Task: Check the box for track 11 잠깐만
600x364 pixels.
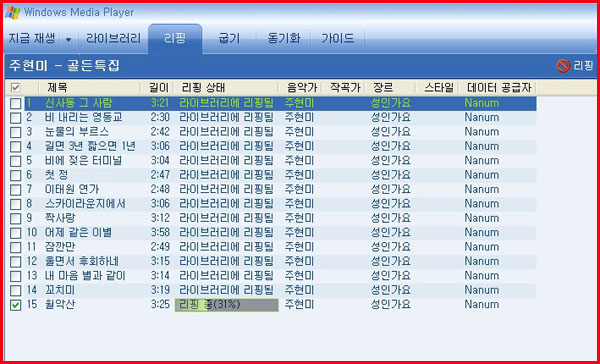Action: point(15,248)
